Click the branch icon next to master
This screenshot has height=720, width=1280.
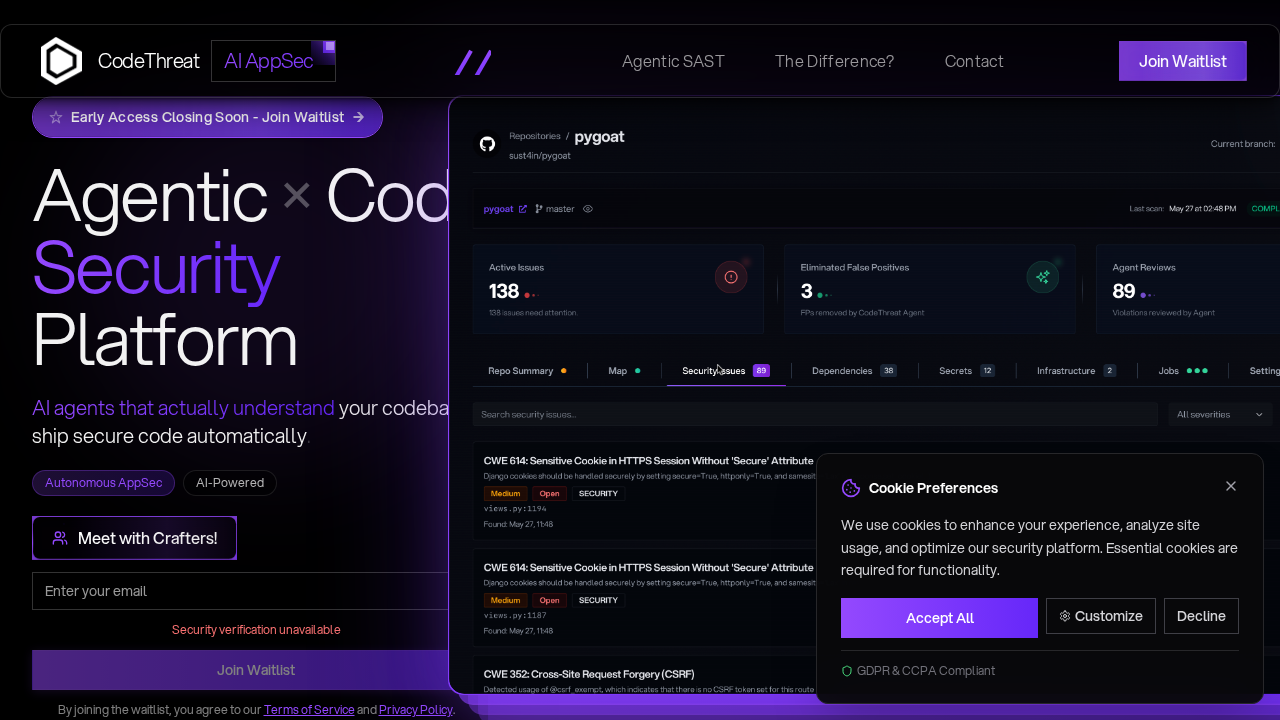537,208
